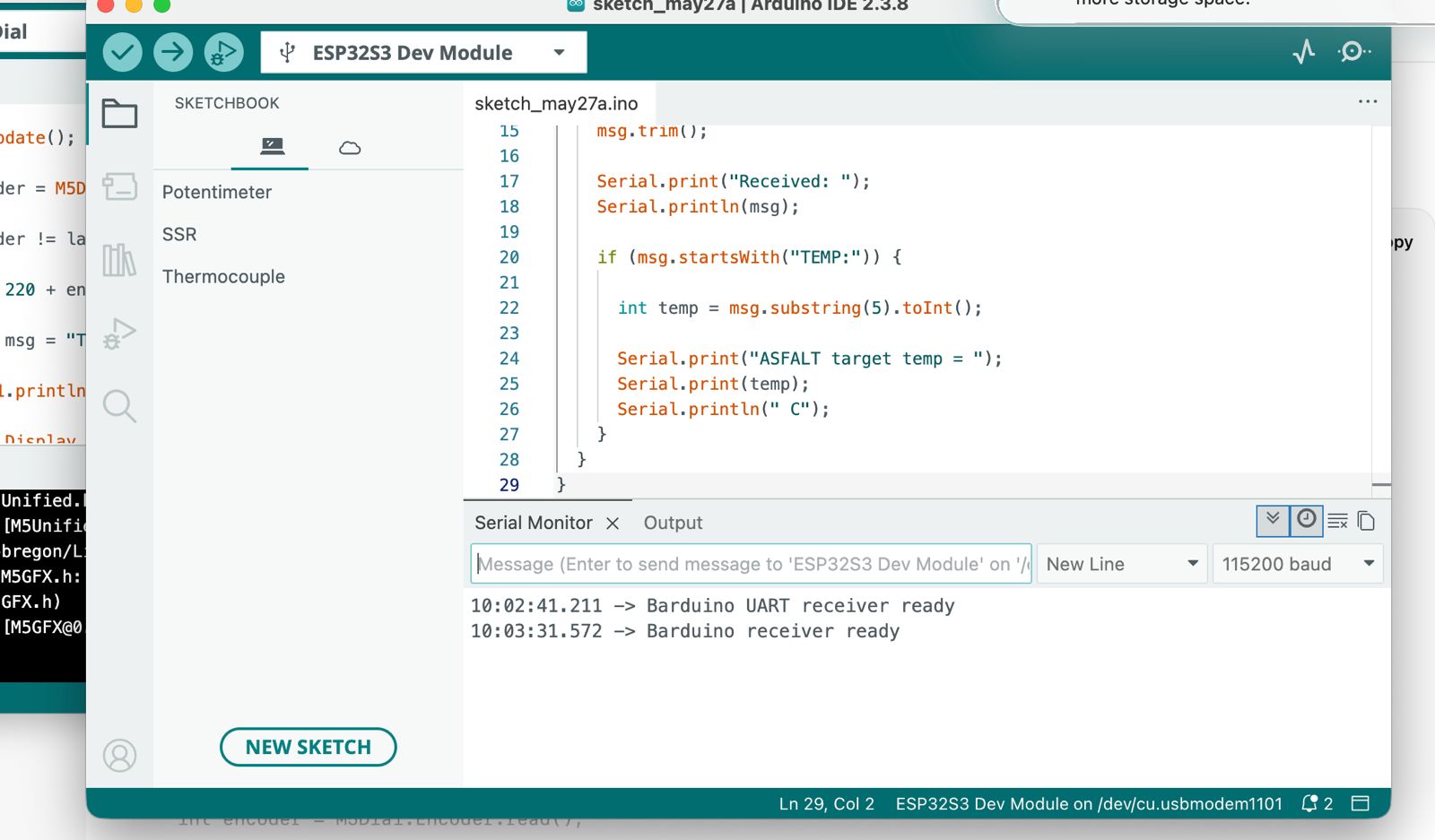This screenshot has width=1435, height=840.
Task: Click line number 29 in the gutter
Action: tap(509, 485)
